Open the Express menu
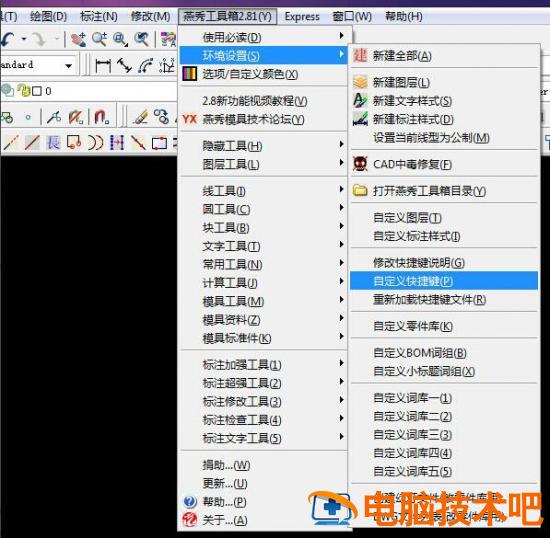The width and height of the screenshot is (550, 538). pyautogui.click(x=302, y=16)
